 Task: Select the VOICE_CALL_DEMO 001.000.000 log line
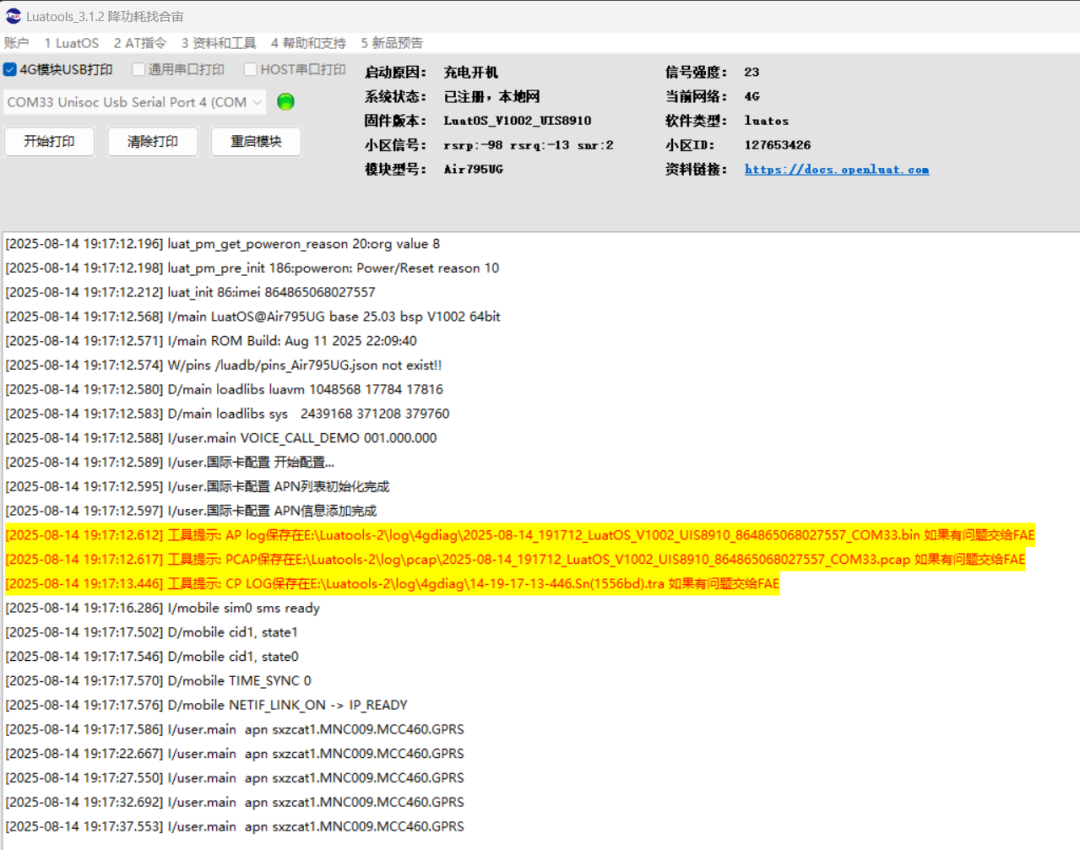pyautogui.click(x=220, y=438)
